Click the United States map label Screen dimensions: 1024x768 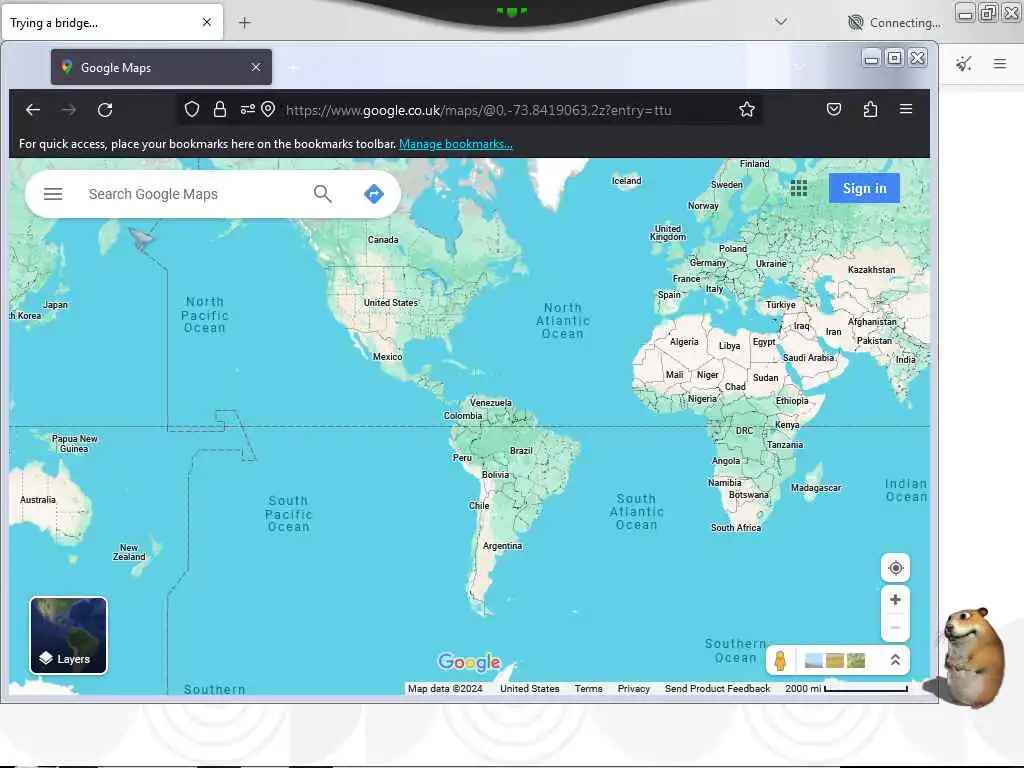coord(391,302)
